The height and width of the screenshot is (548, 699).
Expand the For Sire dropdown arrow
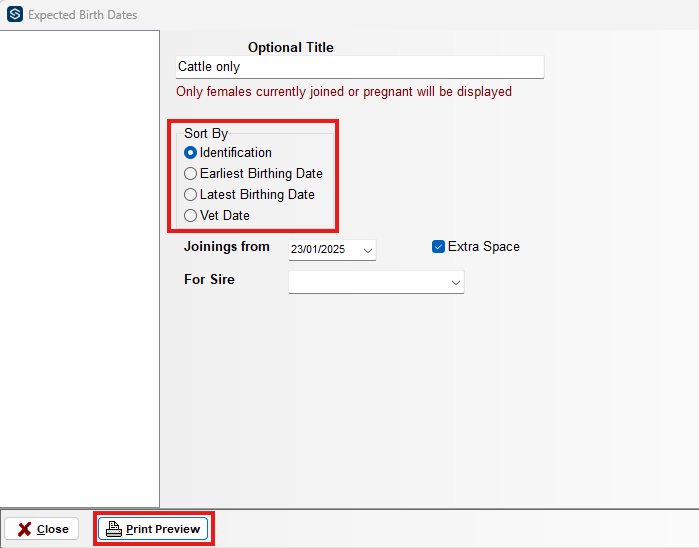click(456, 283)
